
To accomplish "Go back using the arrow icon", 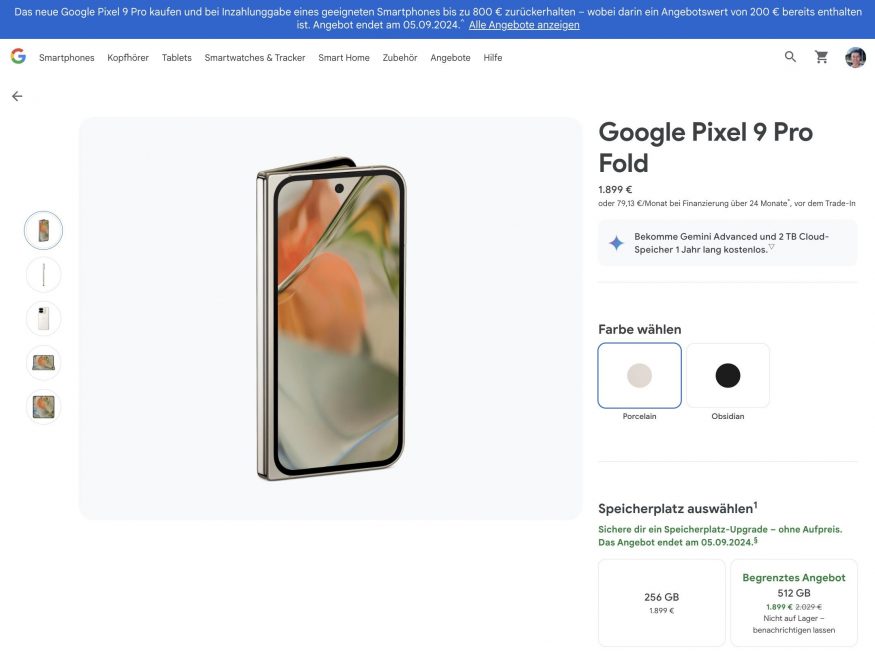I will 17,96.
